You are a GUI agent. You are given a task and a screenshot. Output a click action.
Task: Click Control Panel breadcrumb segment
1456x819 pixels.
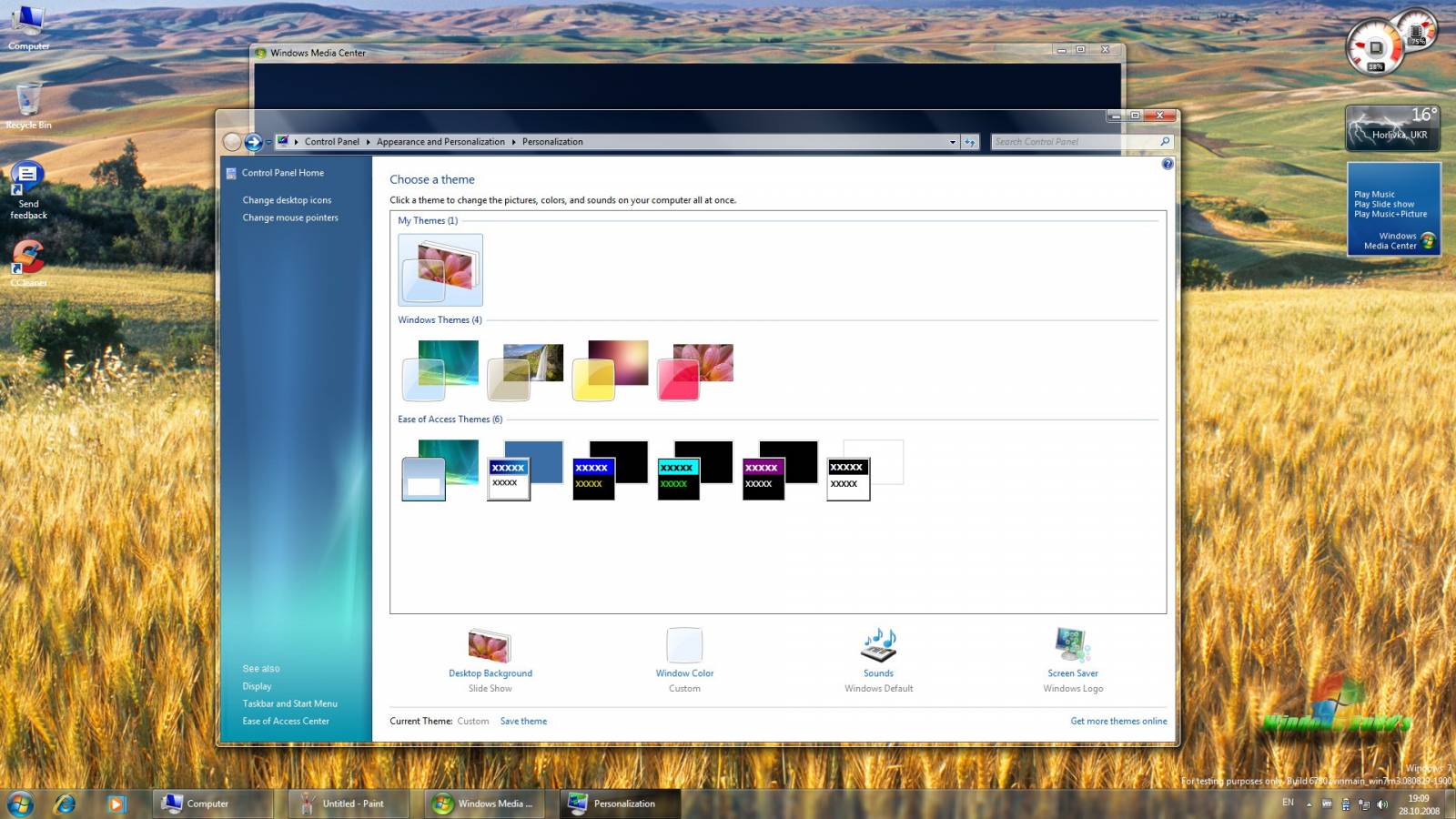click(332, 142)
